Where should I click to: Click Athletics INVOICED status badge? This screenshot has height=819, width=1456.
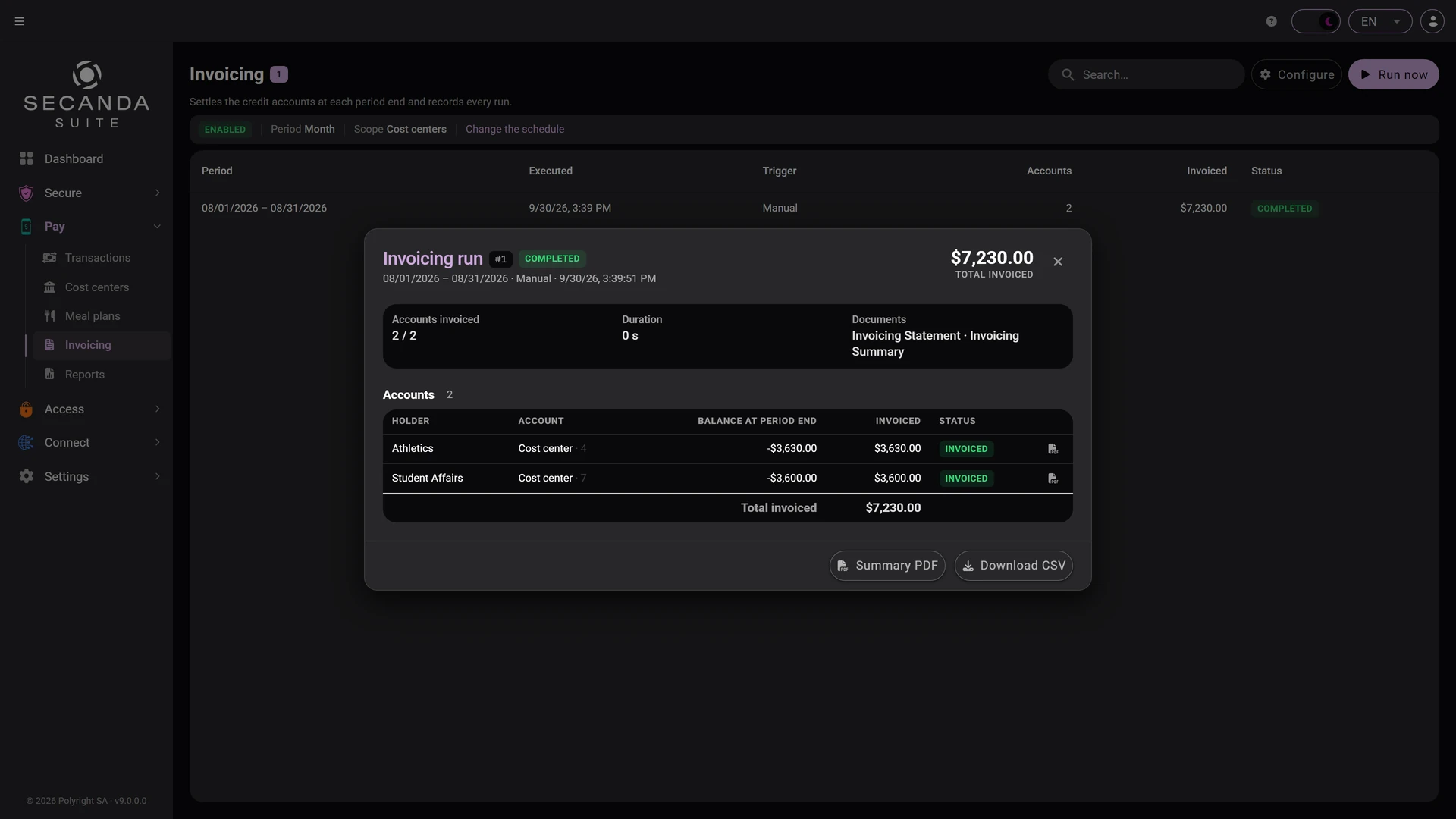966,449
